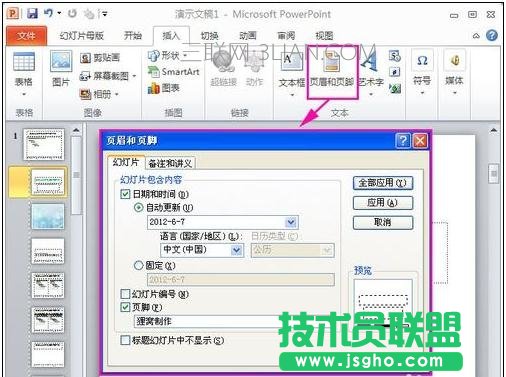This screenshot has width=506, height=377.
Task: Open the 形状 shapes gallery
Action: coord(164,55)
